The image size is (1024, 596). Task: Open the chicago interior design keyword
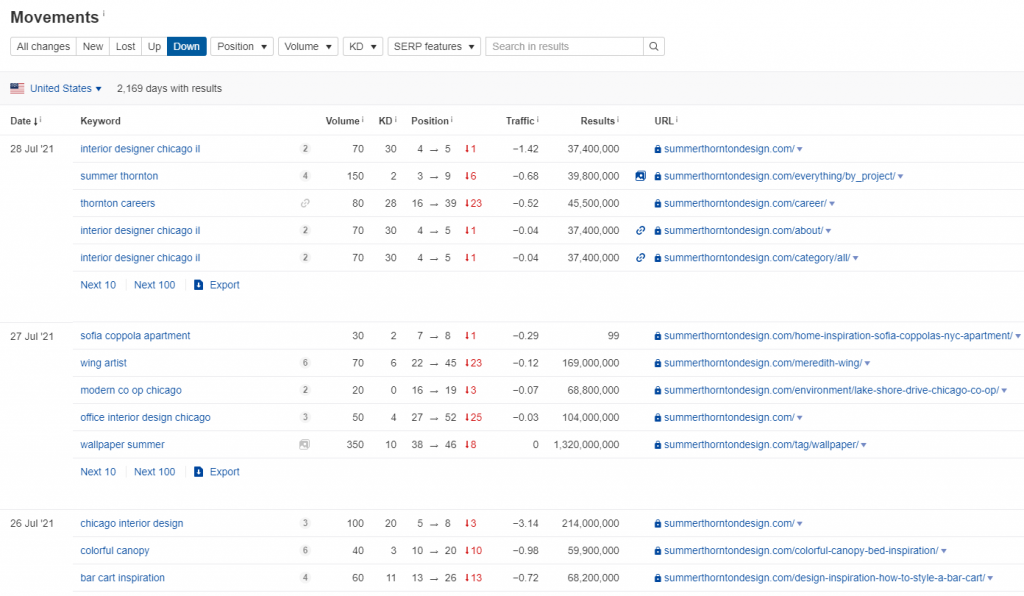132,524
